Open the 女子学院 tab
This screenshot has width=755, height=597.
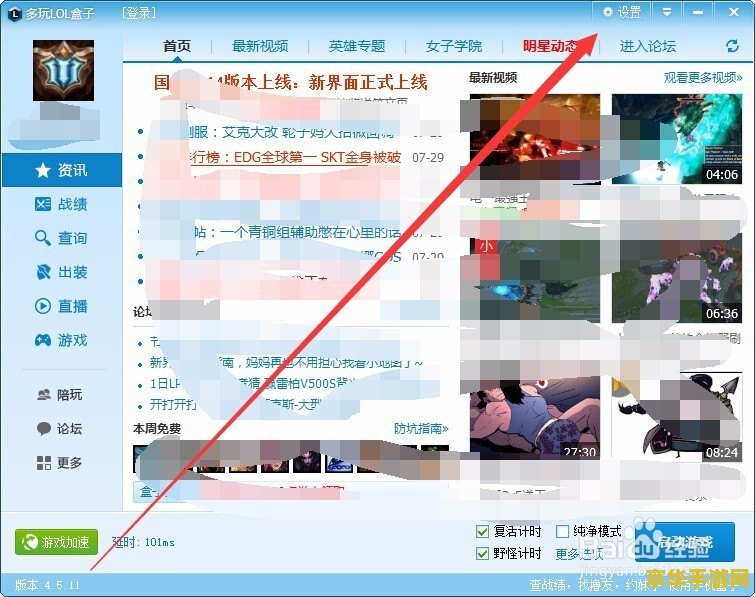(x=454, y=46)
